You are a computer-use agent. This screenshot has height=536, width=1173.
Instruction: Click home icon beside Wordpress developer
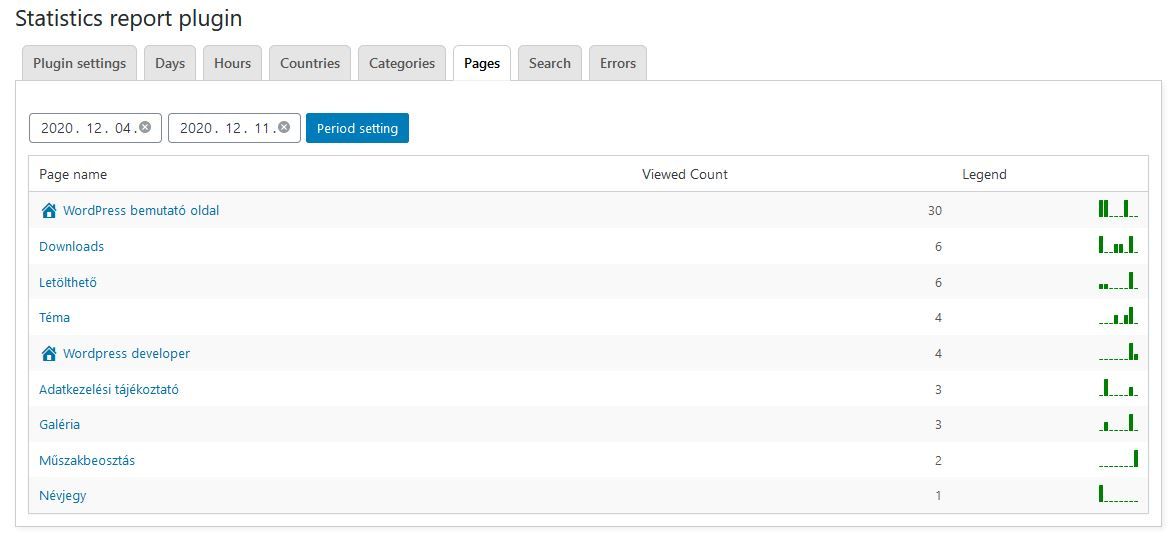pyautogui.click(x=48, y=354)
